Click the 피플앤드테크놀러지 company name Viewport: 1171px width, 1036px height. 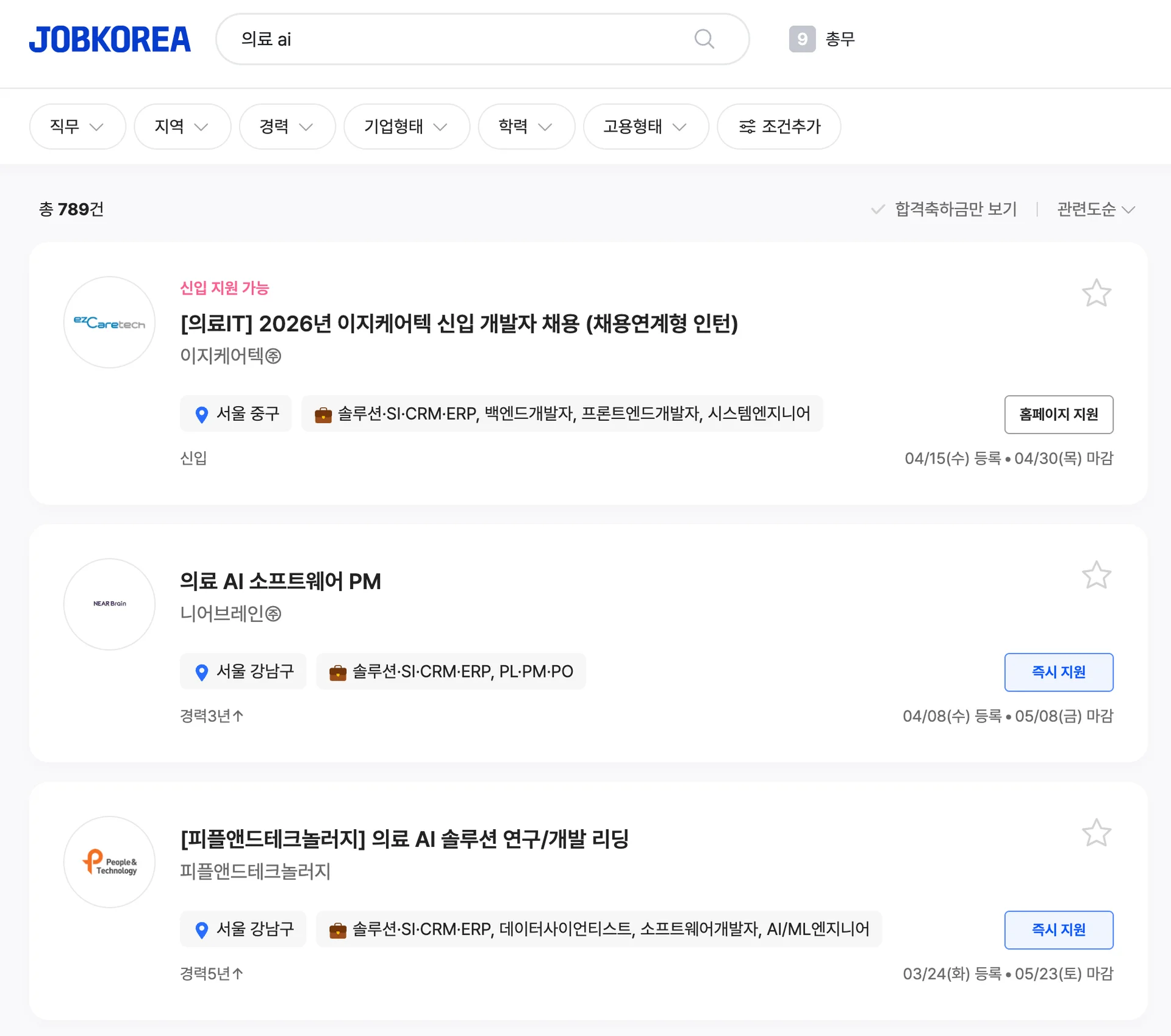pos(255,871)
